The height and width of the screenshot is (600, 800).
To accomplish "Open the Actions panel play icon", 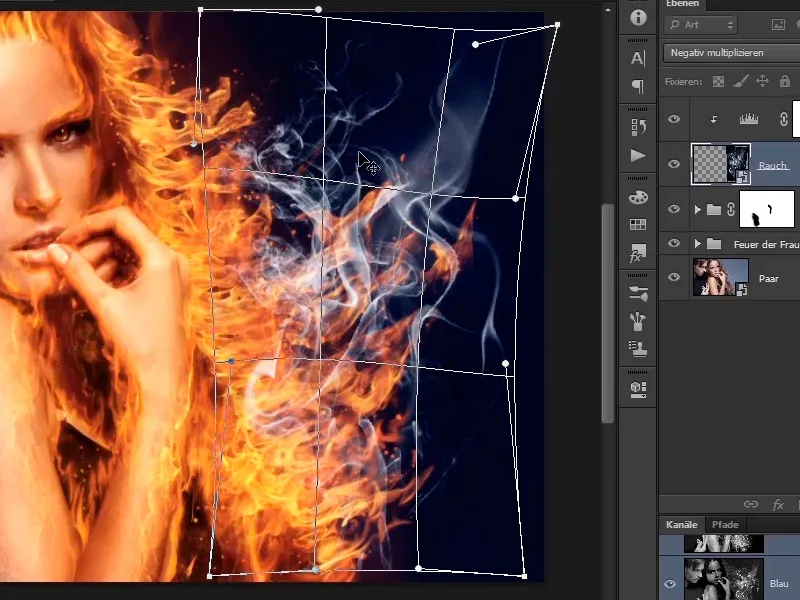I will (638, 155).
